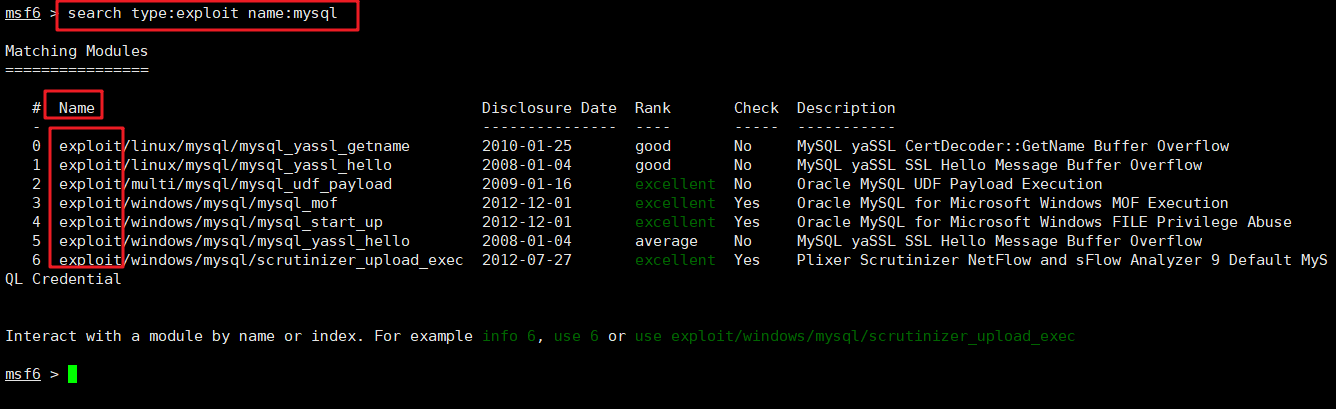Click description Oracle MySQL for Microsoft Windows FILE Privilege Abuse
Viewport: 1336px width, 409px height.
tap(1044, 222)
